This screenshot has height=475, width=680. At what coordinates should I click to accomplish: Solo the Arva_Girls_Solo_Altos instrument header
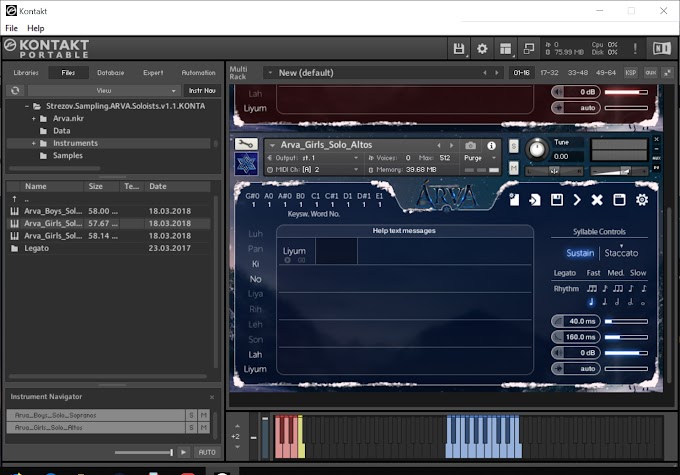point(513,146)
